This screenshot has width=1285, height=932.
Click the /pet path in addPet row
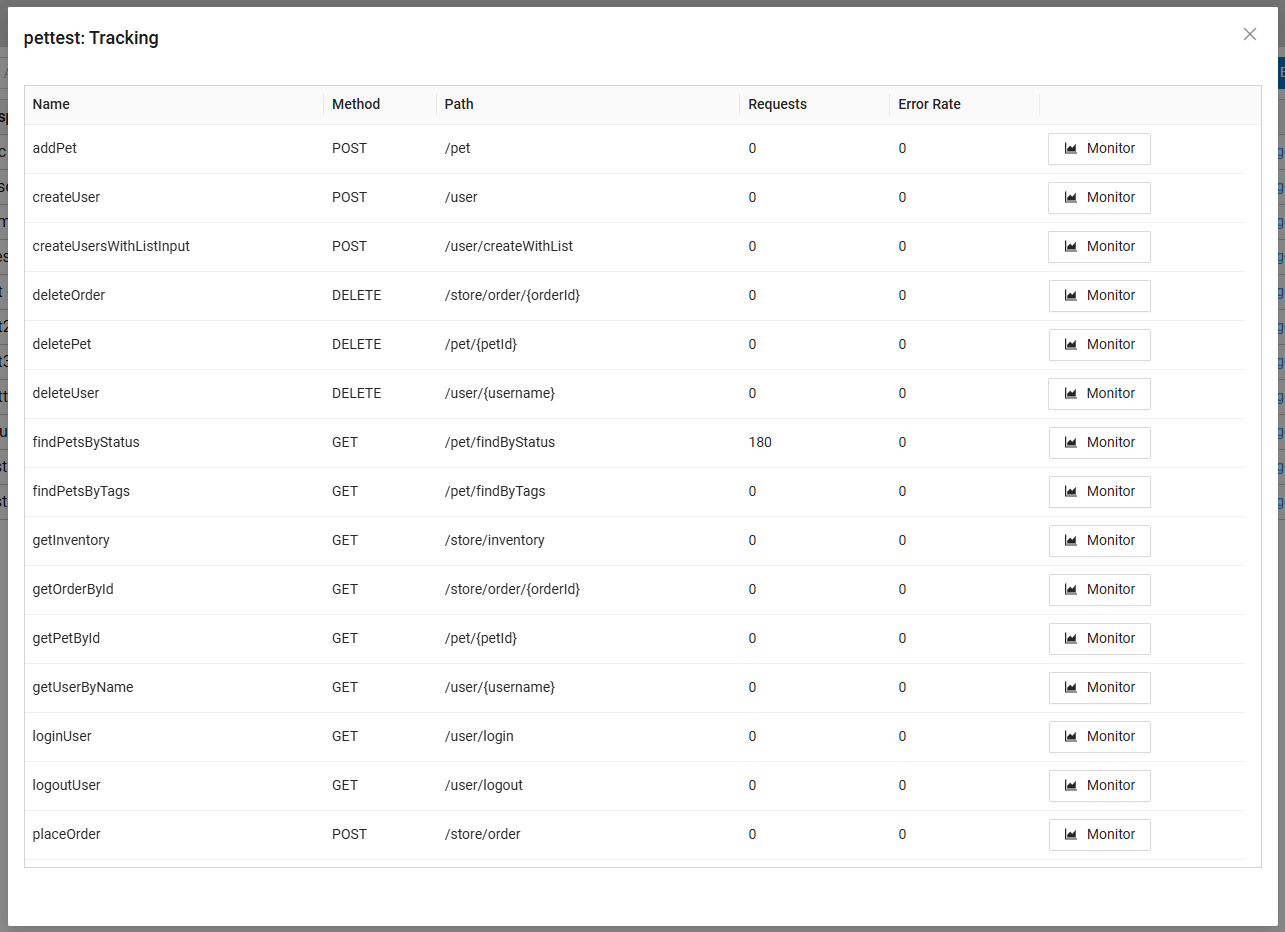pos(458,148)
